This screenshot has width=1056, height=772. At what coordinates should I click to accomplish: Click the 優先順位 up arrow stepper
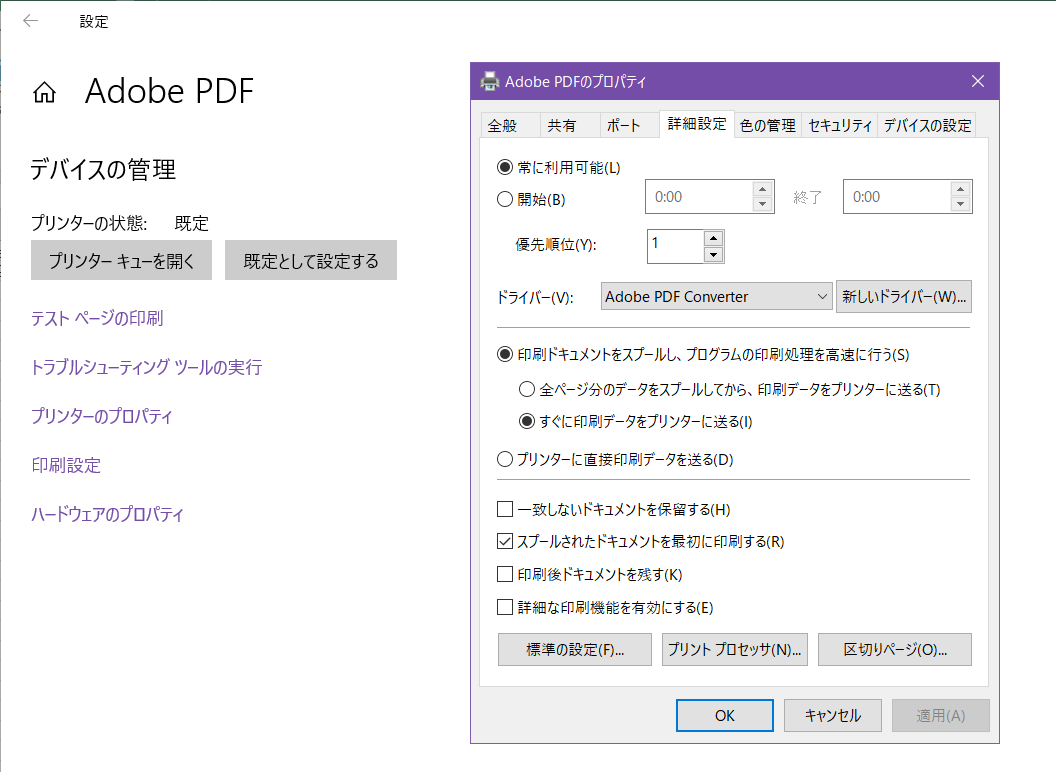pyautogui.click(x=712, y=240)
